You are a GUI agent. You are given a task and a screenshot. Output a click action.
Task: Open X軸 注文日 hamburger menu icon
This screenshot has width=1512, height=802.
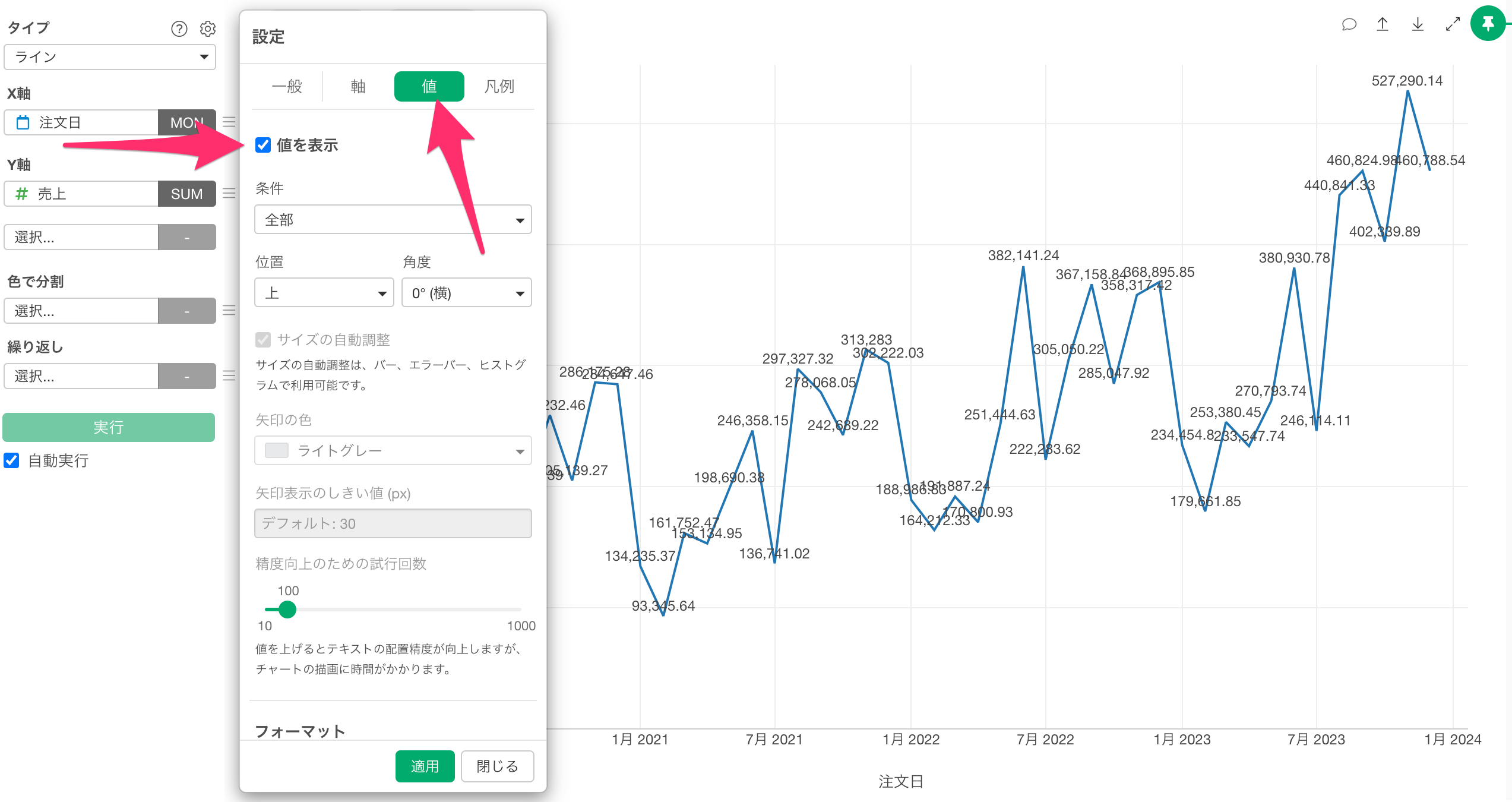coord(229,122)
